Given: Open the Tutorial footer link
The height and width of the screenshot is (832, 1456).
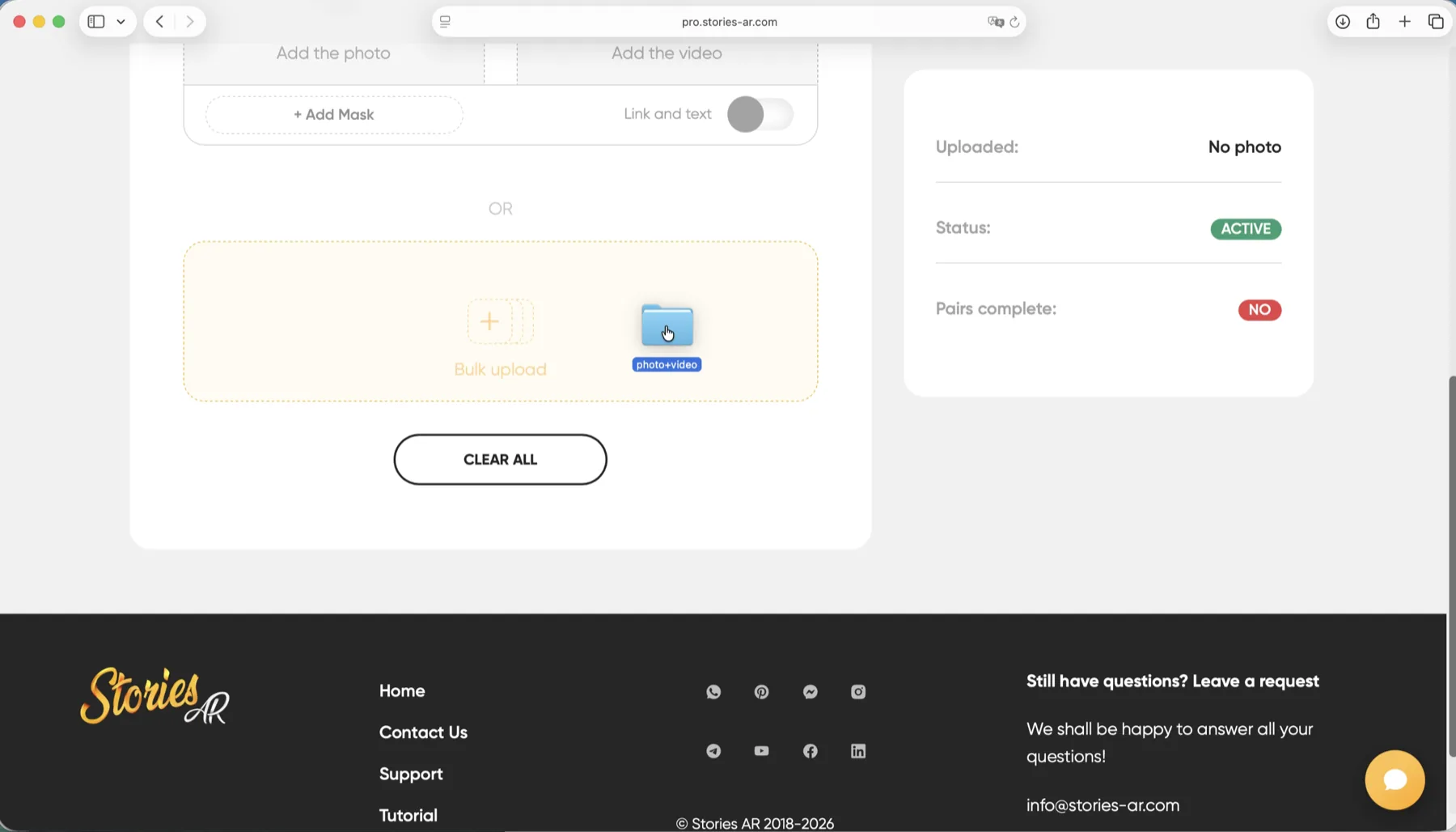Looking at the screenshot, I should pos(408,816).
